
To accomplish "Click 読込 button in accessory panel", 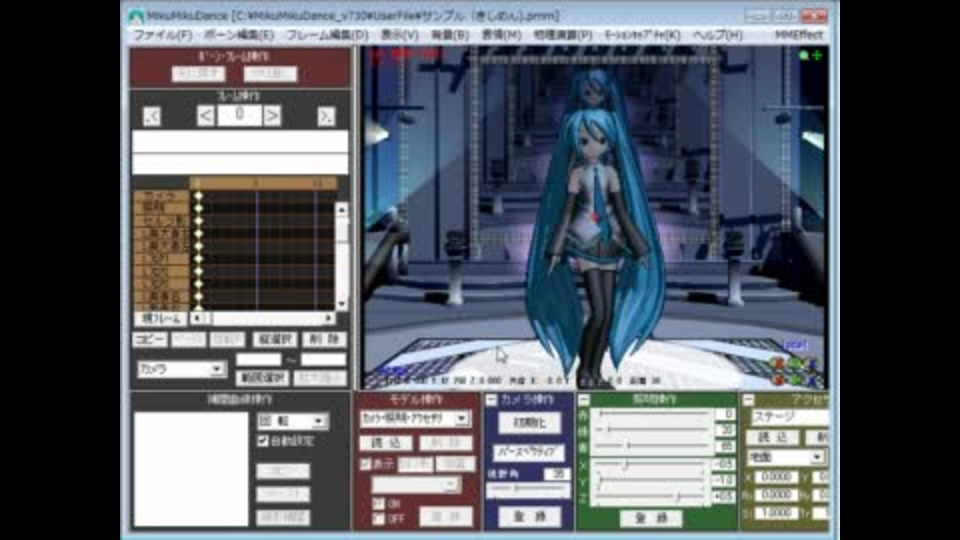I will click(x=773, y=437).
